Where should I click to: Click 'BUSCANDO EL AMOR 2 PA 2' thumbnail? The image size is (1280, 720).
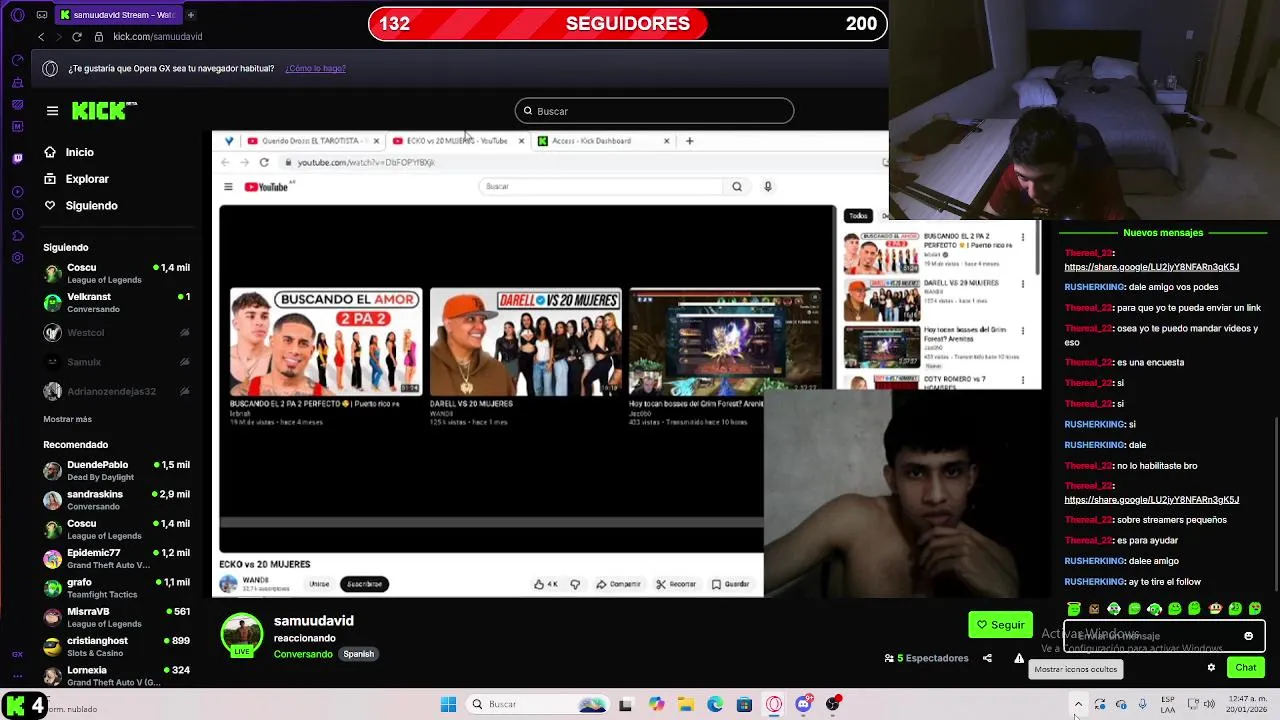pyautogui.click(x=326, y=342)
